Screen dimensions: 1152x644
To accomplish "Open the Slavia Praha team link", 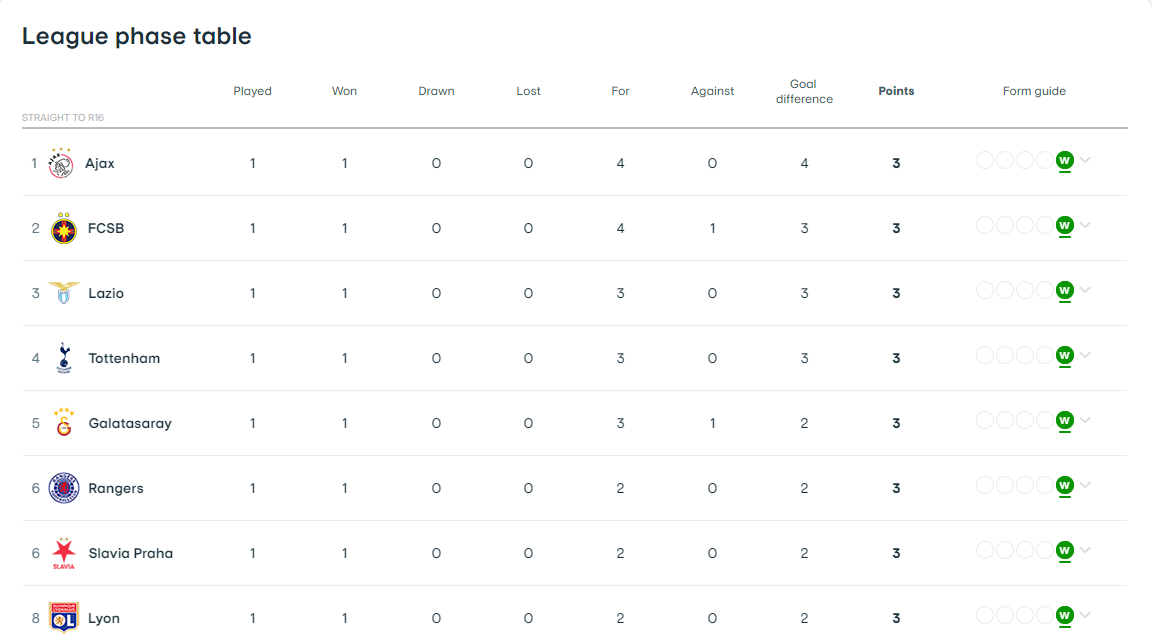I will 131,553.
